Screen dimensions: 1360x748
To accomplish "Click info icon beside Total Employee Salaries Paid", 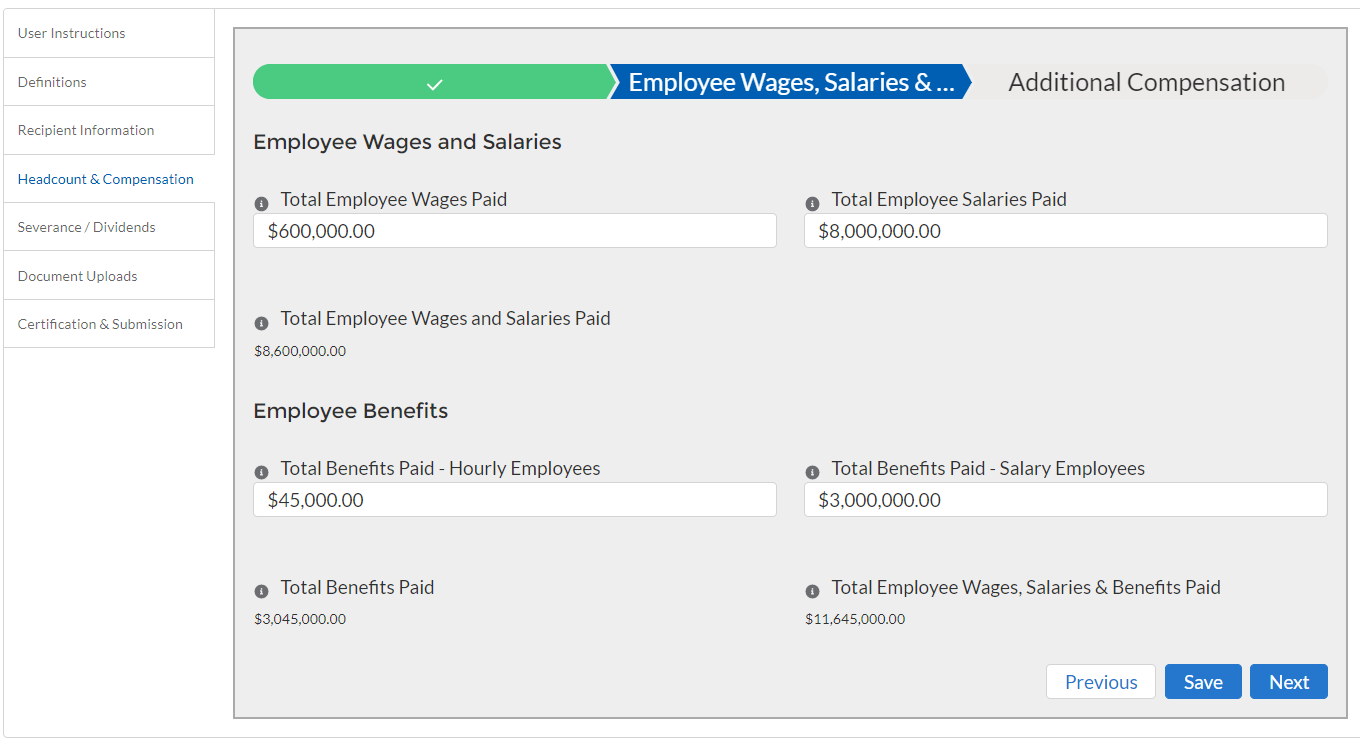I will [812, 204].
